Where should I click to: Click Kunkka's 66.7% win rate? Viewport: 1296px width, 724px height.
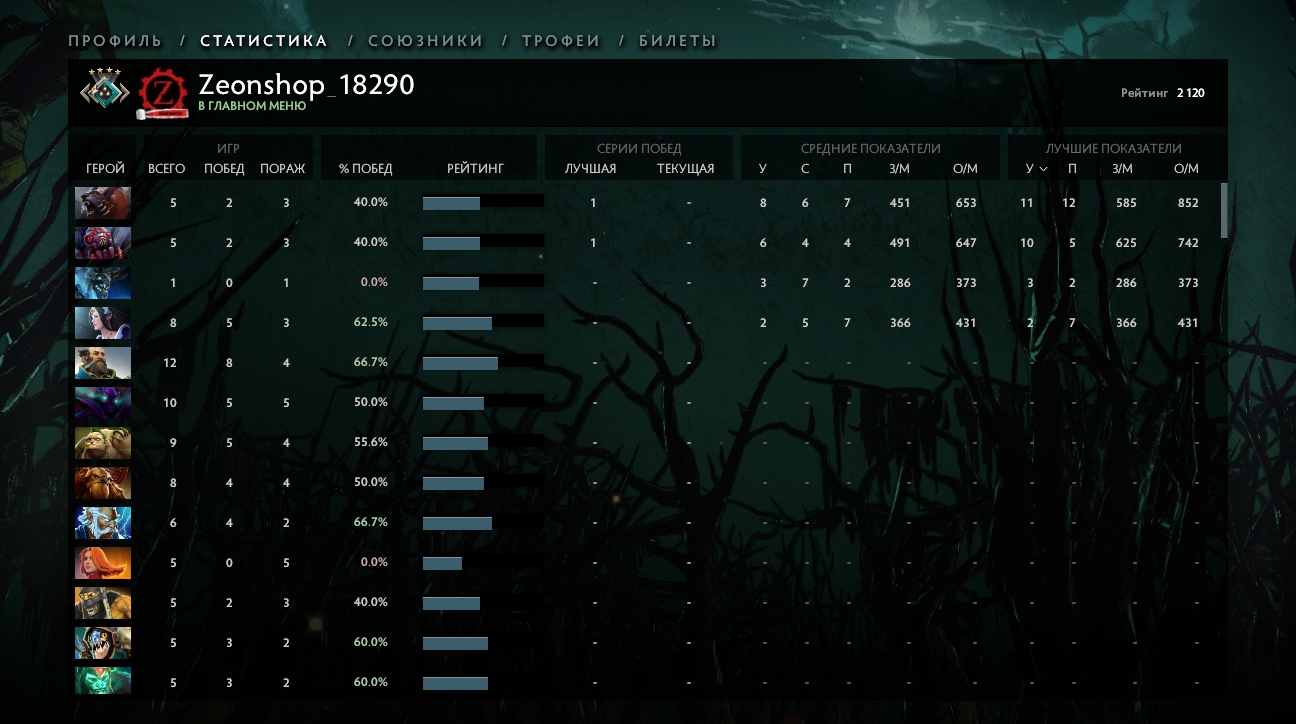pyautogui.click(x=370, y=362)
